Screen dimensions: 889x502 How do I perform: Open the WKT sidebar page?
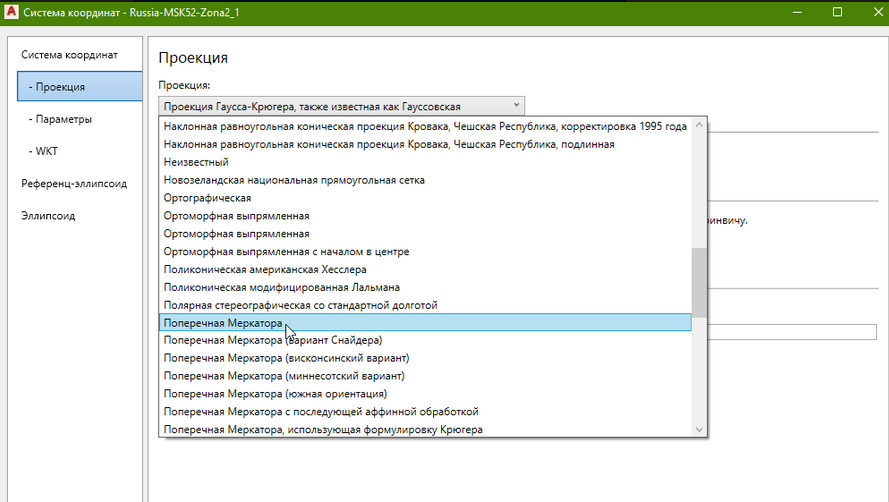coord(46,151)
